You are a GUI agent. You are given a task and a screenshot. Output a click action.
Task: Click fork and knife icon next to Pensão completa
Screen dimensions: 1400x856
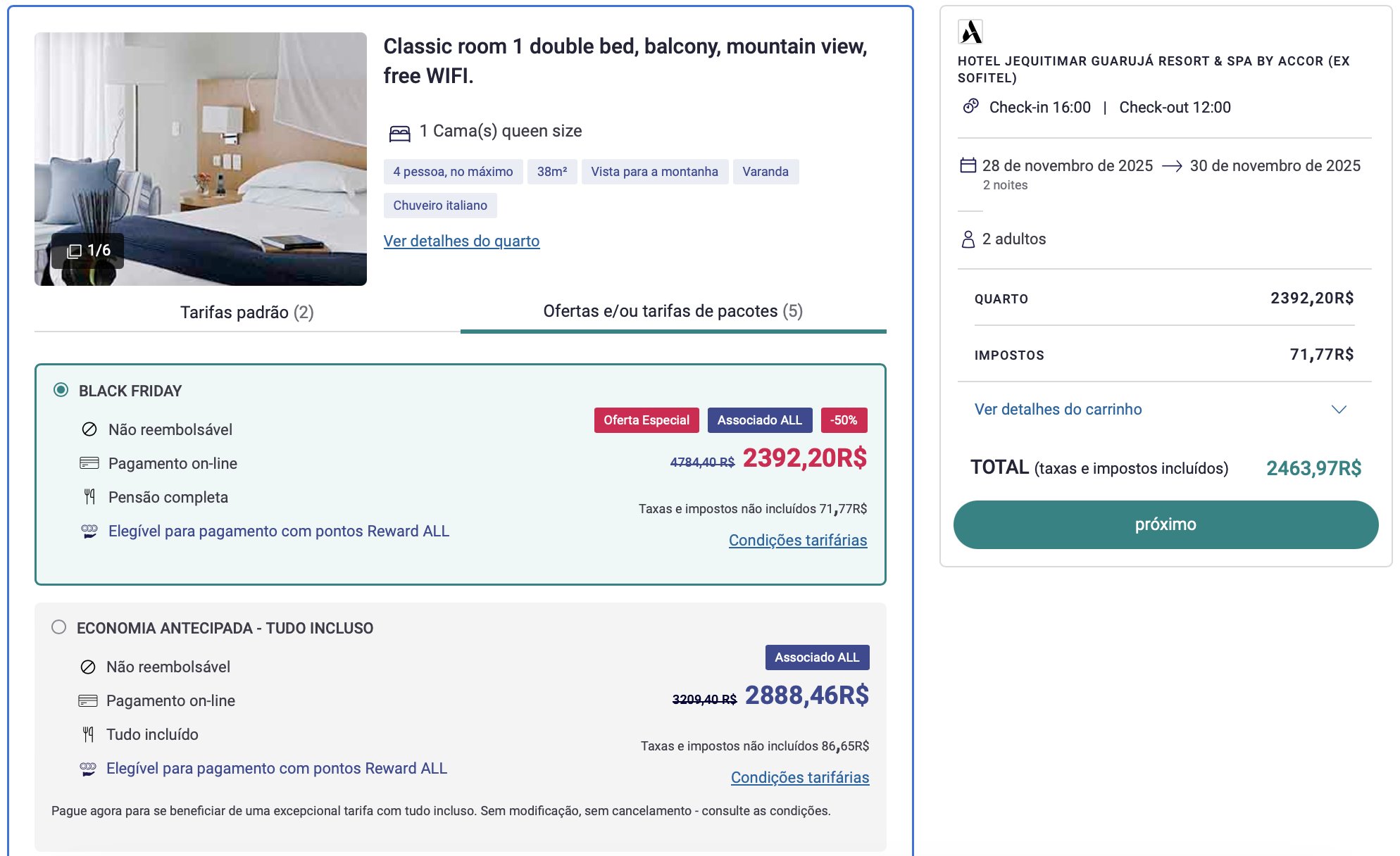[x=89, y=497]
